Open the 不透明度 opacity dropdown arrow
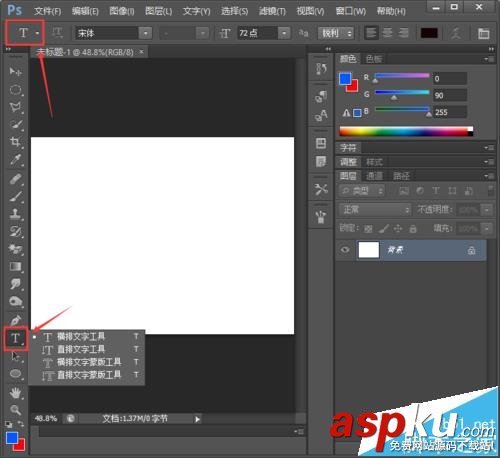This screenshot has height=458, width=500. point(487,210)
